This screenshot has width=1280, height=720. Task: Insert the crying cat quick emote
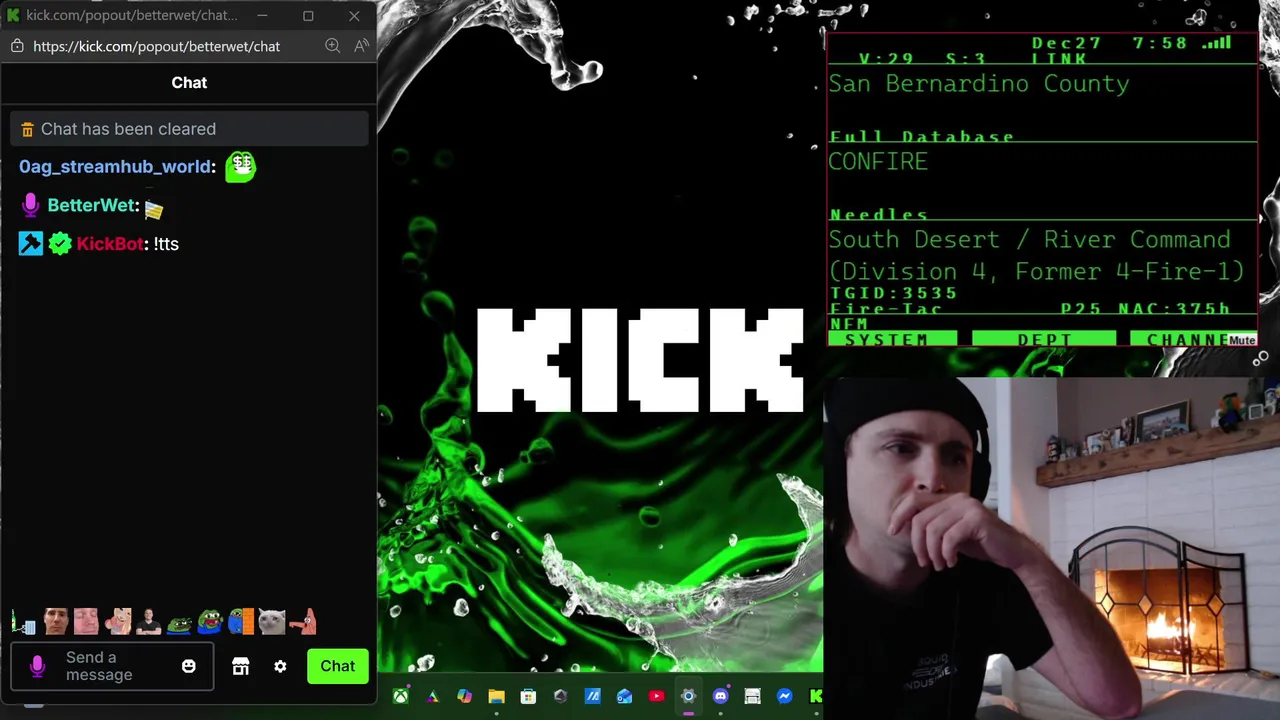[272, 622]
